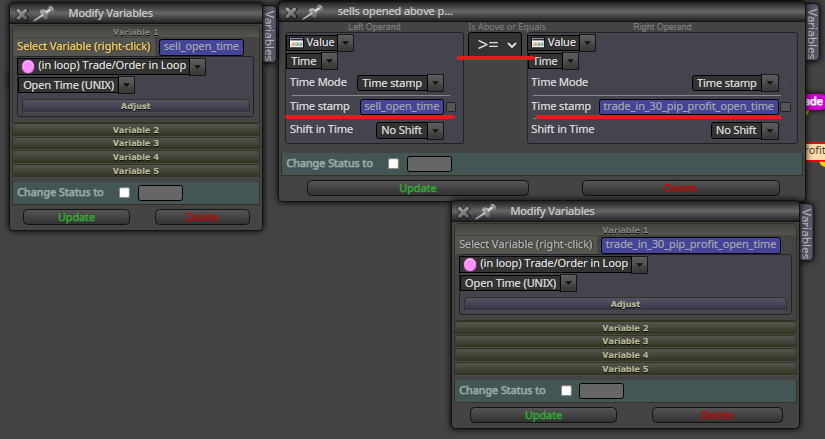825x439 pixels.
Task: Click status color swatch in lower-right Modify Variables
Action: click(601, 391)
